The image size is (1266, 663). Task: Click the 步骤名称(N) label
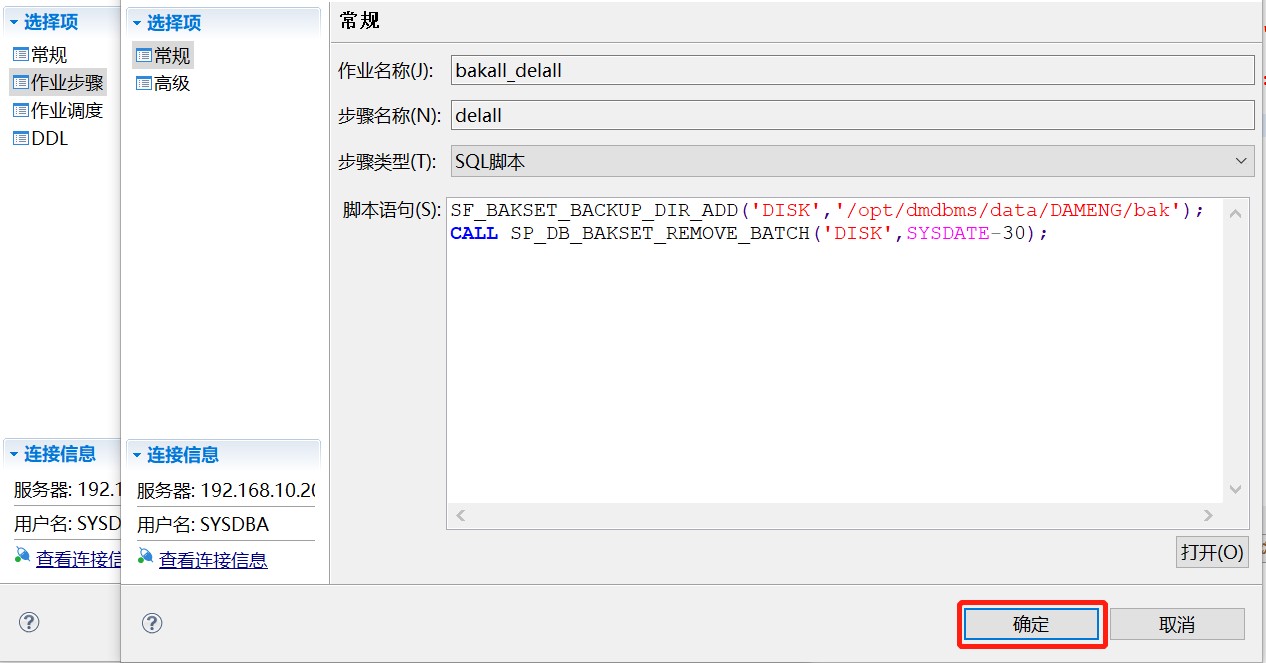(x=389, y=116)
